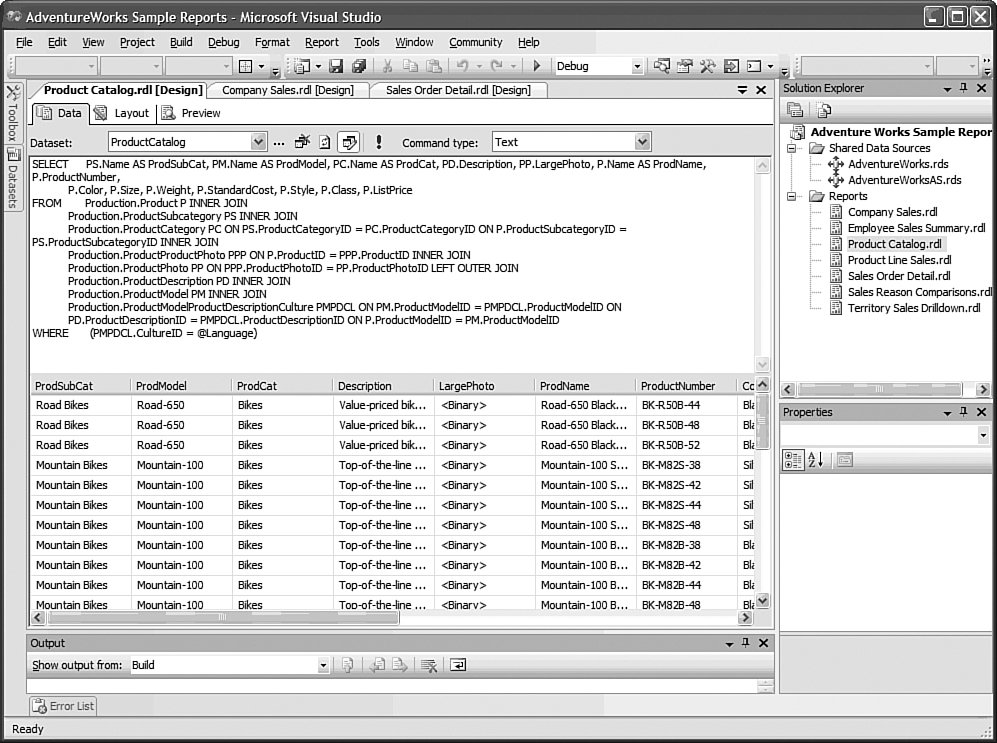997x743 pixels.
Task: Open the active files list dropdown arrow
Action: [x=742, y=90]
